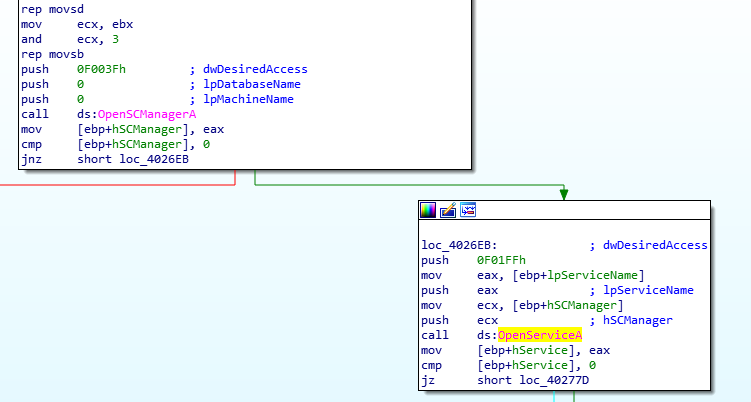The height and width of the screenshot is (402, 751).
Task: Click the rep movsd instruction
Action: pos(52,9)
